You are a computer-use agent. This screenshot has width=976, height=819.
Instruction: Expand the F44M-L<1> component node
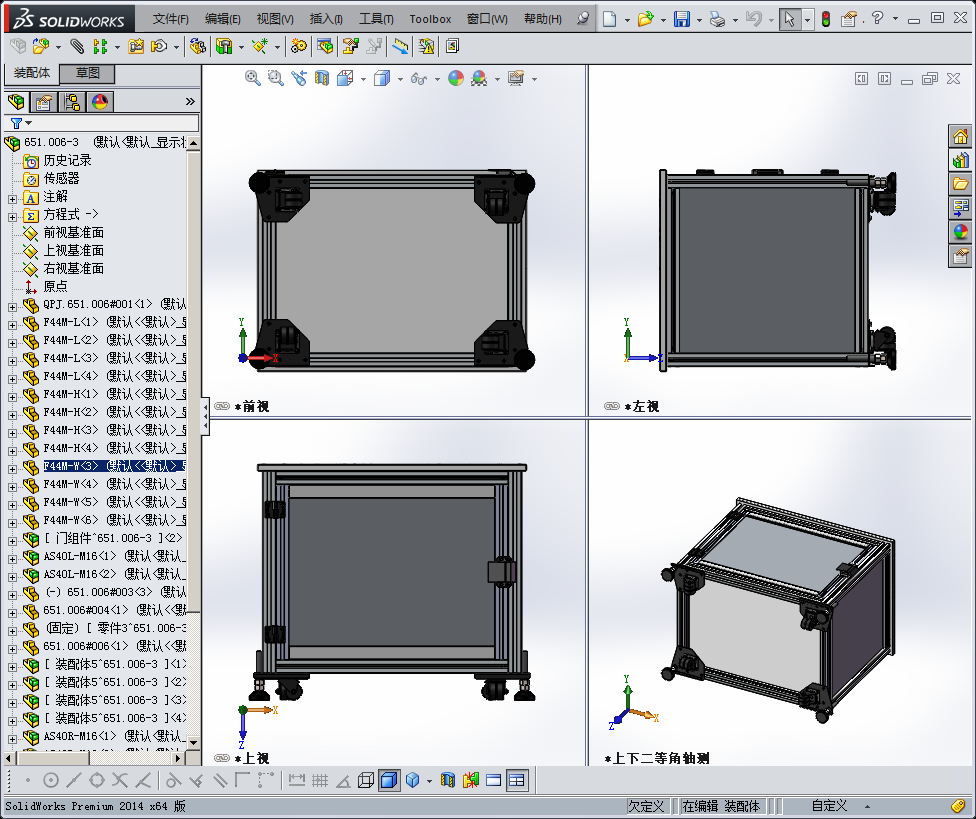12,325
